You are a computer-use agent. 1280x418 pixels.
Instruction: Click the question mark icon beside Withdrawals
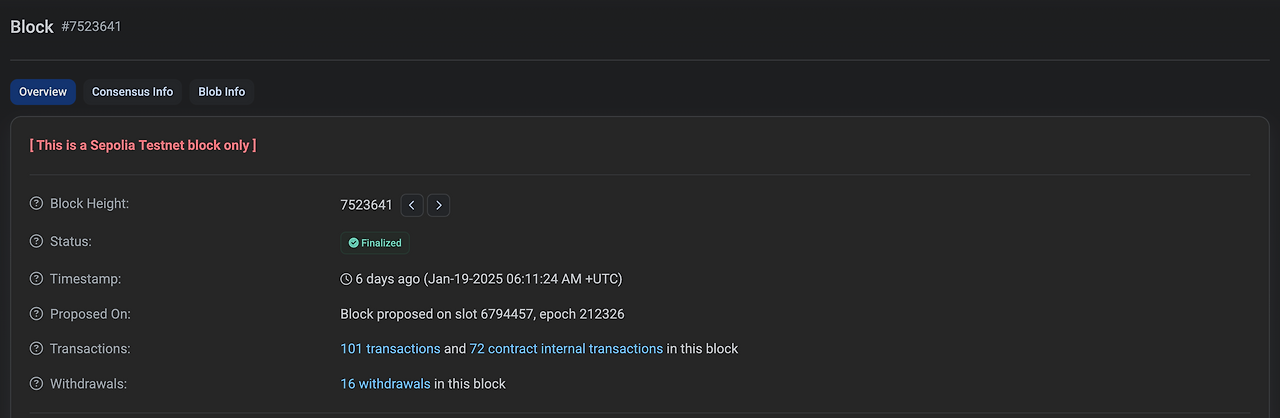(x=37, y=384)
